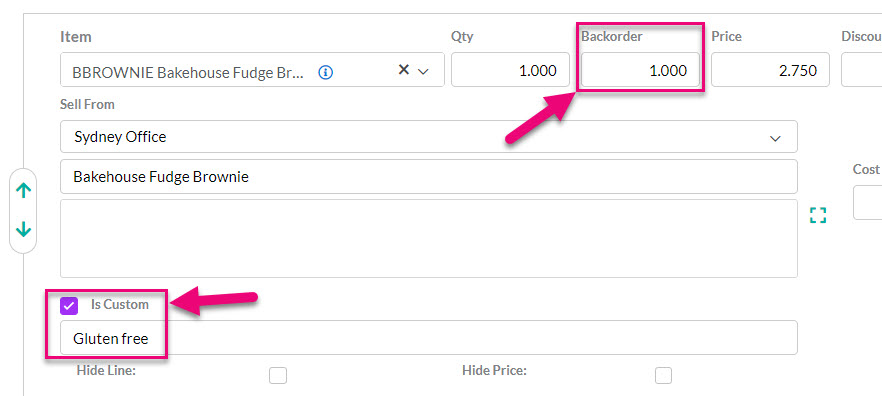This screenshot has height=396, width=882.
Task: Select the Backorder quantity field
Action: [x=640, y=70]
